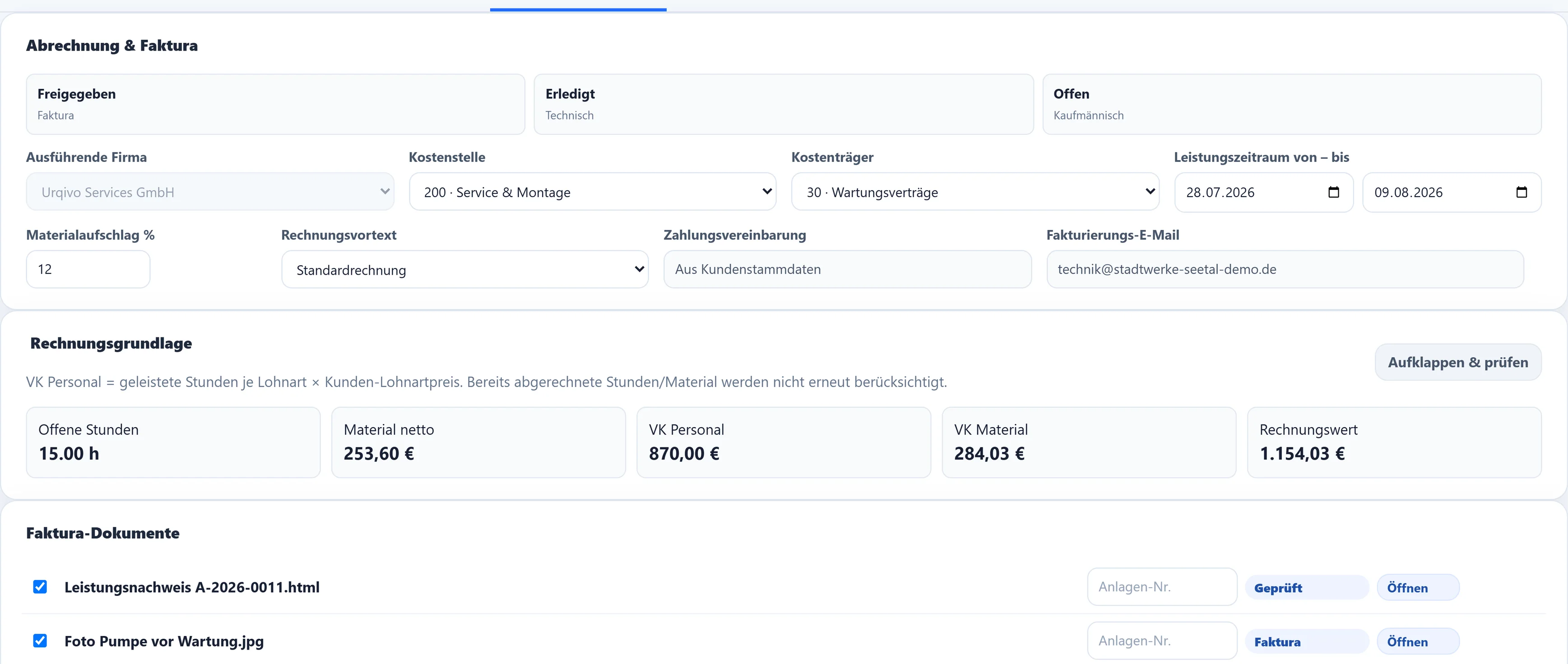The width and height of the screenshot is (1568, 664).
Task: Open the Rechnungsvortext dropdown
Action: (464, 269)
